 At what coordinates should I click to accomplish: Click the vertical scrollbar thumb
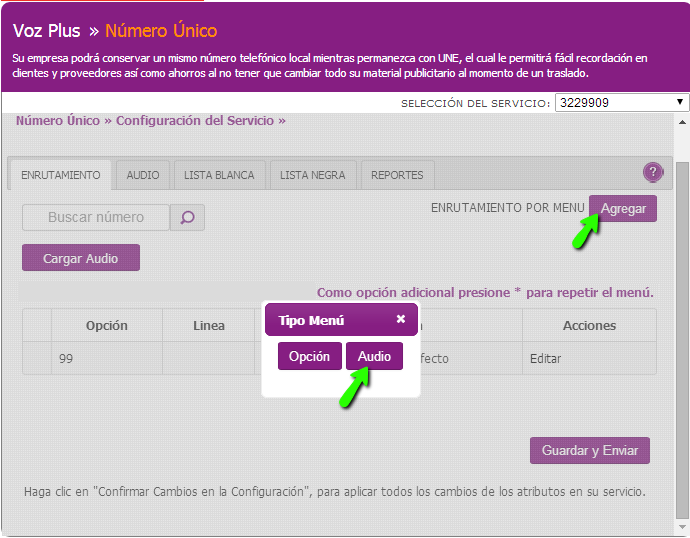pyautogui.click(x=682, y=341)
